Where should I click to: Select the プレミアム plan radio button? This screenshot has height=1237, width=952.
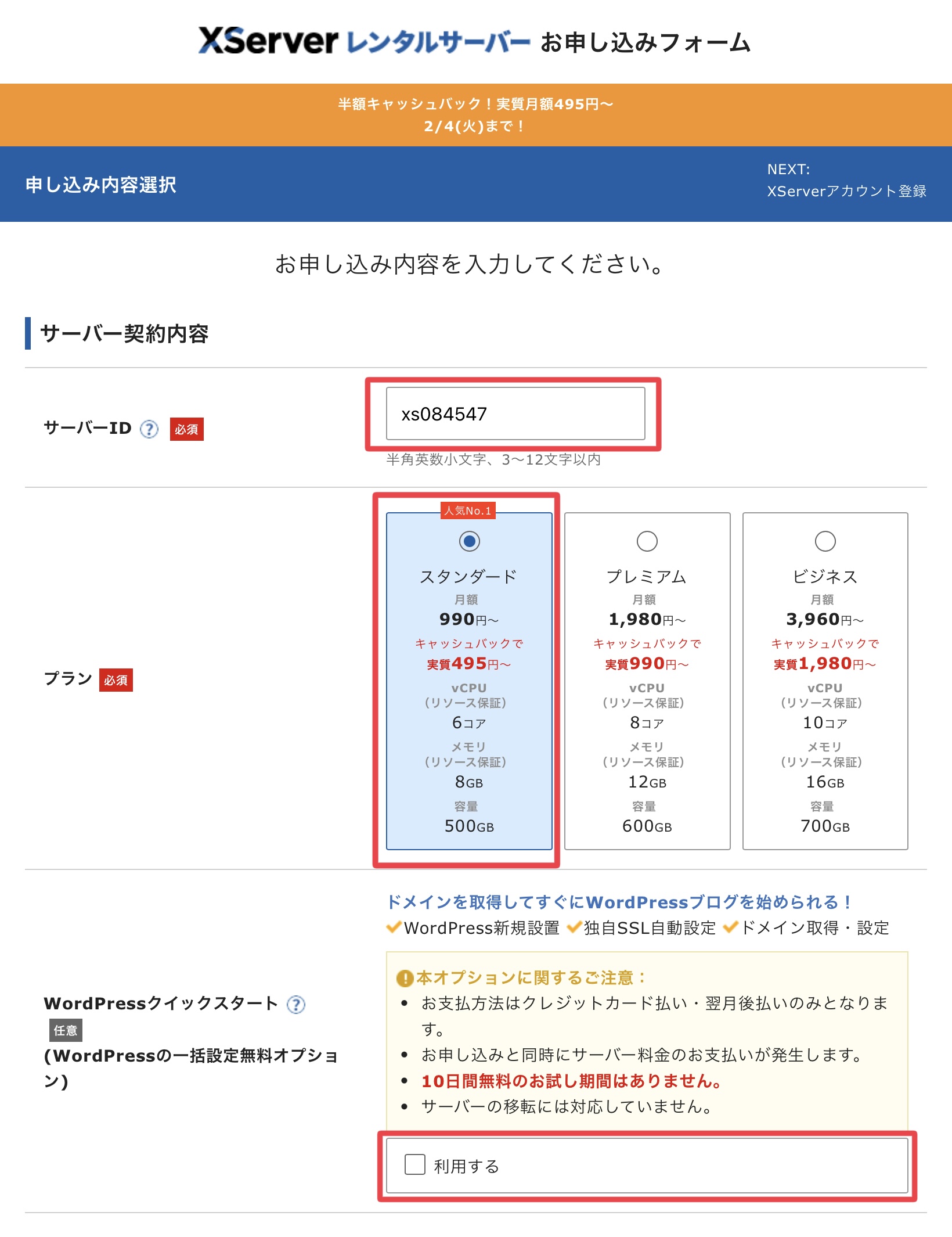click(647, 541)
